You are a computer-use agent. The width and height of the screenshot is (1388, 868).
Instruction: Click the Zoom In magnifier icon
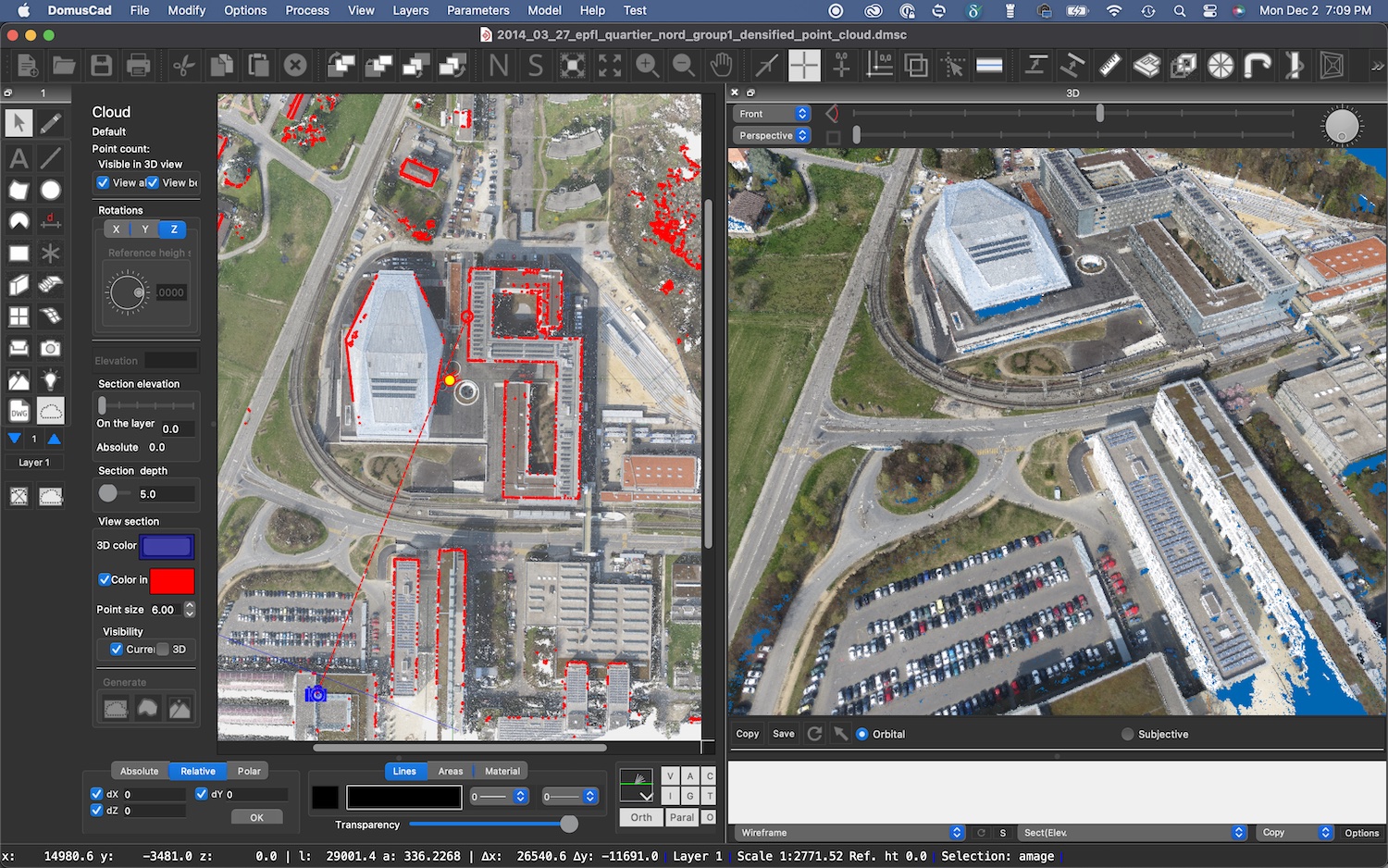647,66
